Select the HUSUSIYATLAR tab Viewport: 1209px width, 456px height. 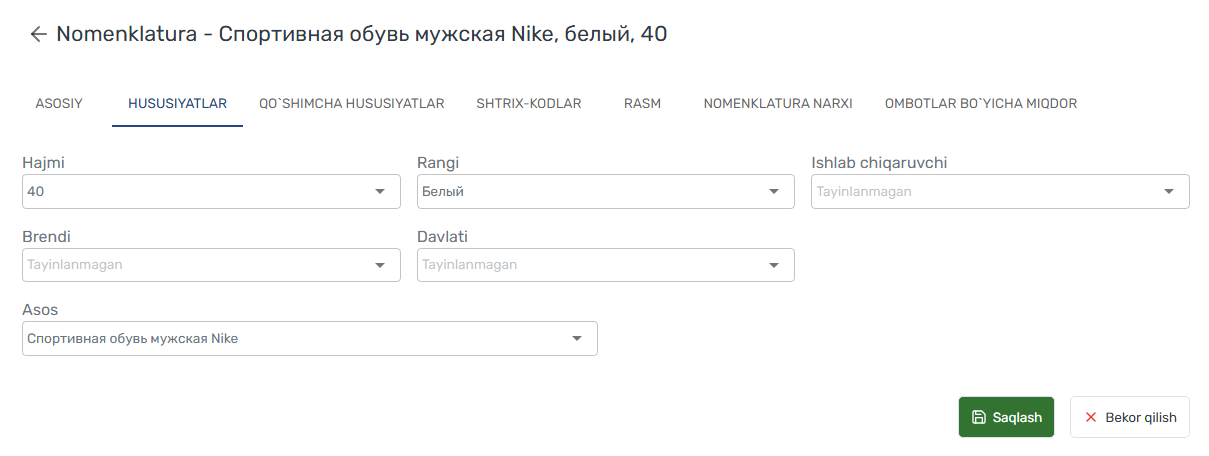[x=177, y=103]
